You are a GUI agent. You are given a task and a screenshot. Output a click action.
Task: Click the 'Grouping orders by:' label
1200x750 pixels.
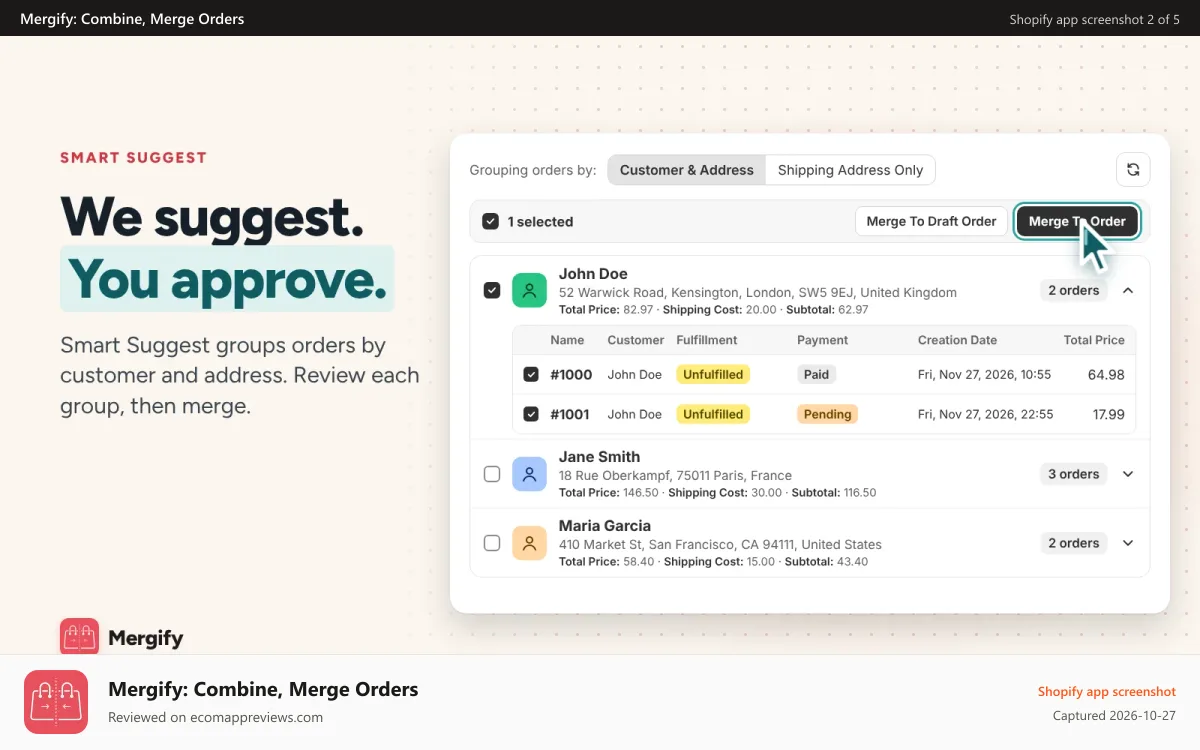[x=533, y=170]
